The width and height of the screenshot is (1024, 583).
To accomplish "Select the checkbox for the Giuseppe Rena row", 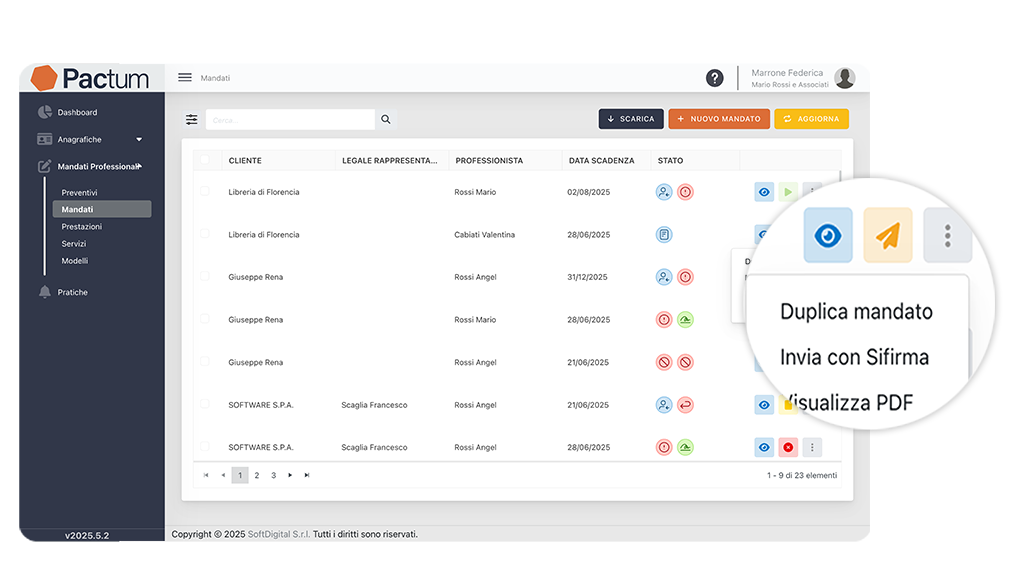I will coord(206,277).
